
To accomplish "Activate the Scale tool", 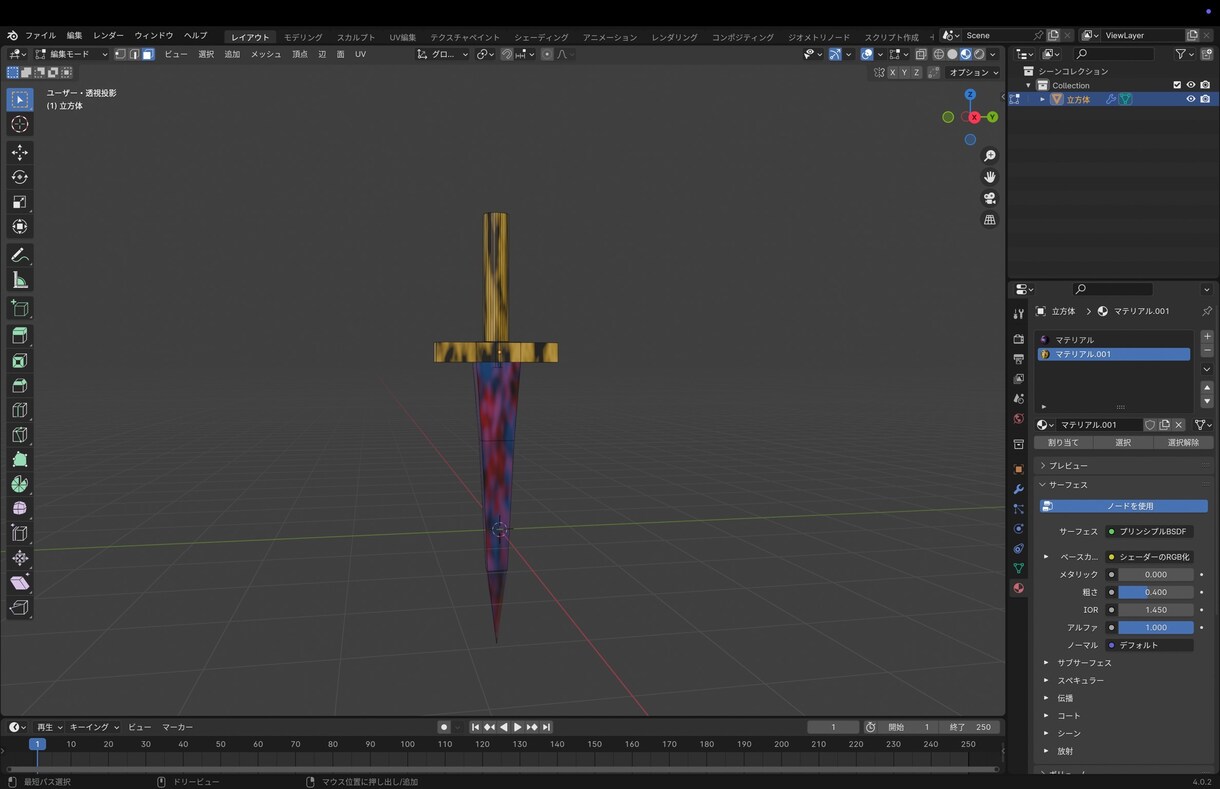I will click(x=20, y=202).
